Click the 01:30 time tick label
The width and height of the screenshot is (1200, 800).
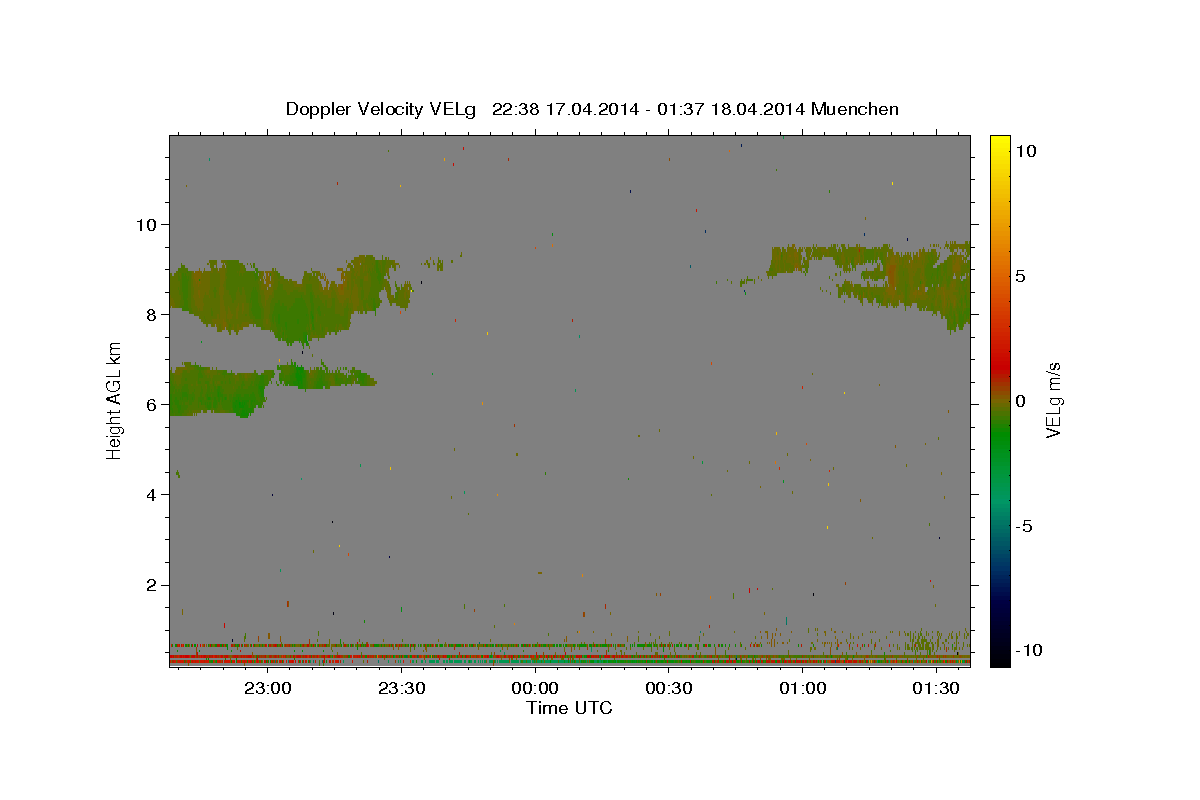point(936,689)
